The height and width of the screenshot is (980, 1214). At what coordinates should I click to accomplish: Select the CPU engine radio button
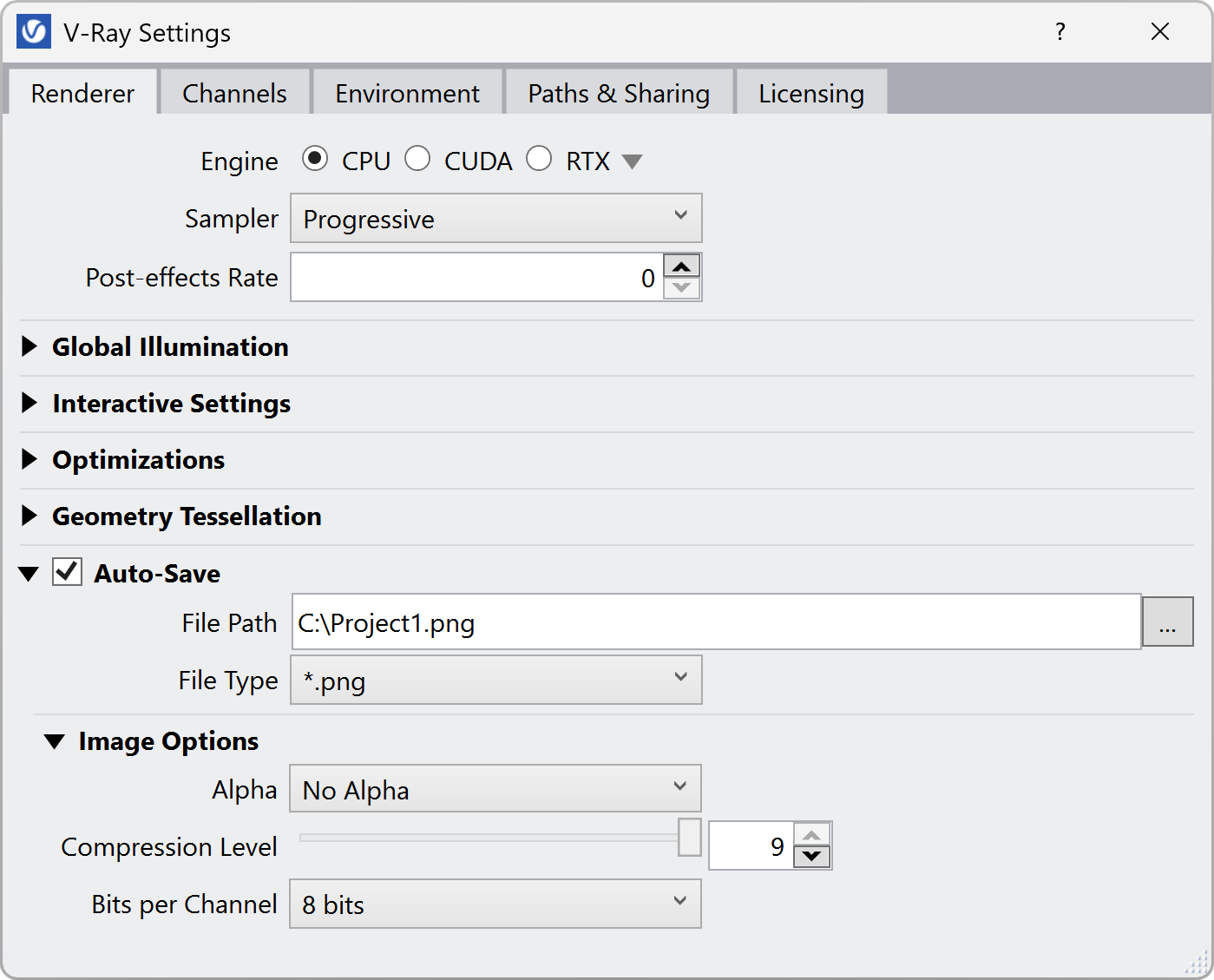(x=315, y=159)
